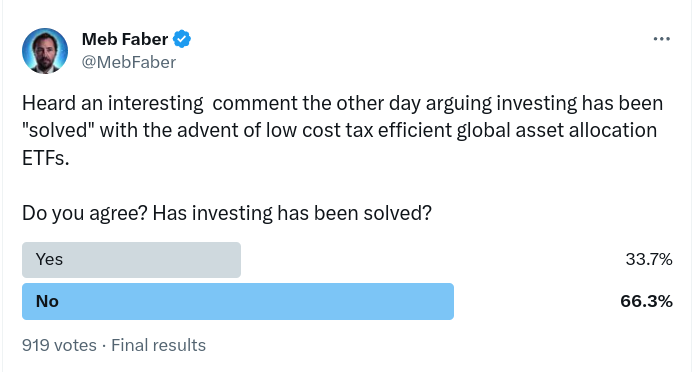Click the word ETFs. in the tweet
Viewport: 695px width, 372px height.
[46, 158]
